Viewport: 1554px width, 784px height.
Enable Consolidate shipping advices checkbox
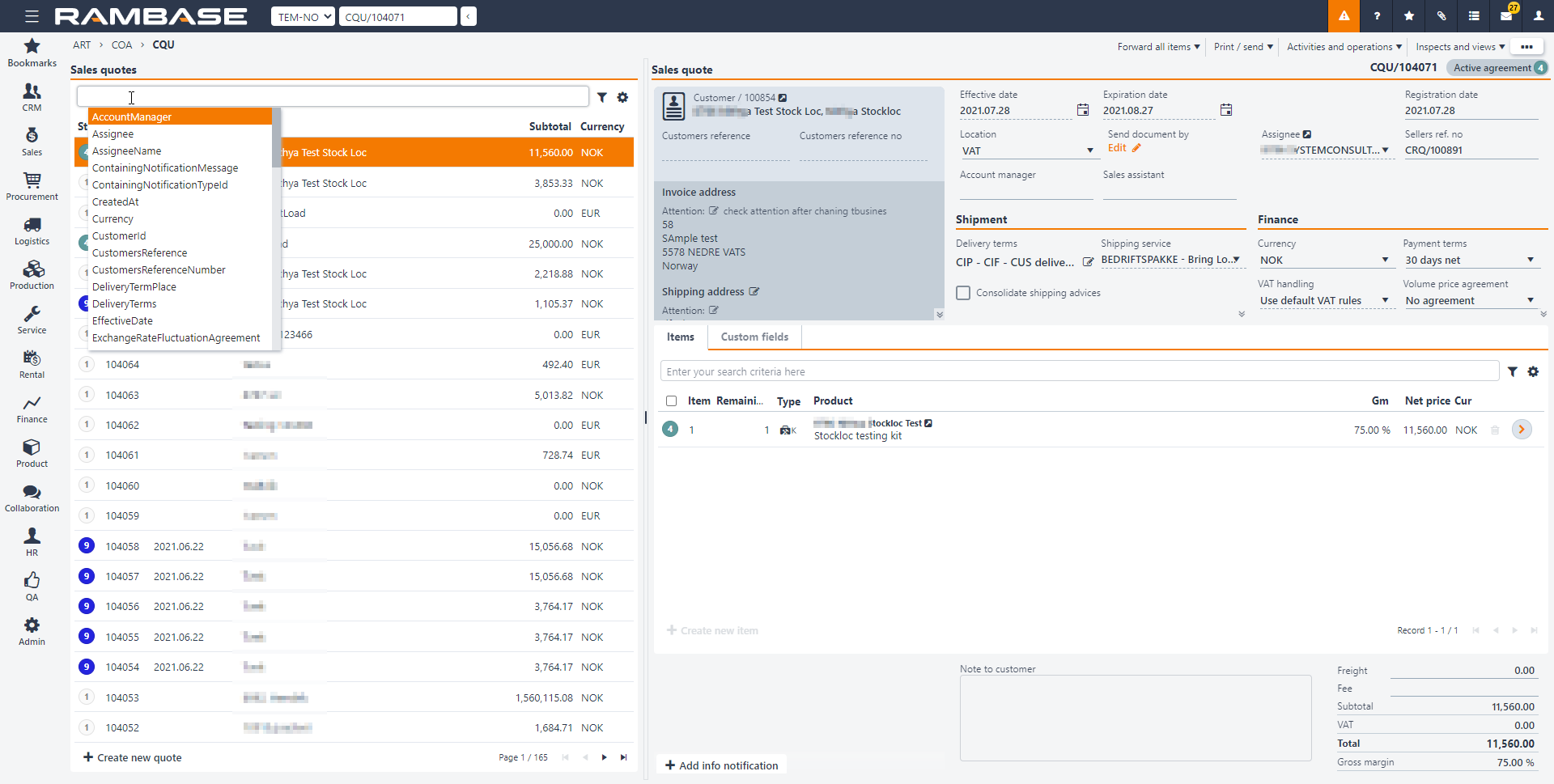tap(963, 293)
